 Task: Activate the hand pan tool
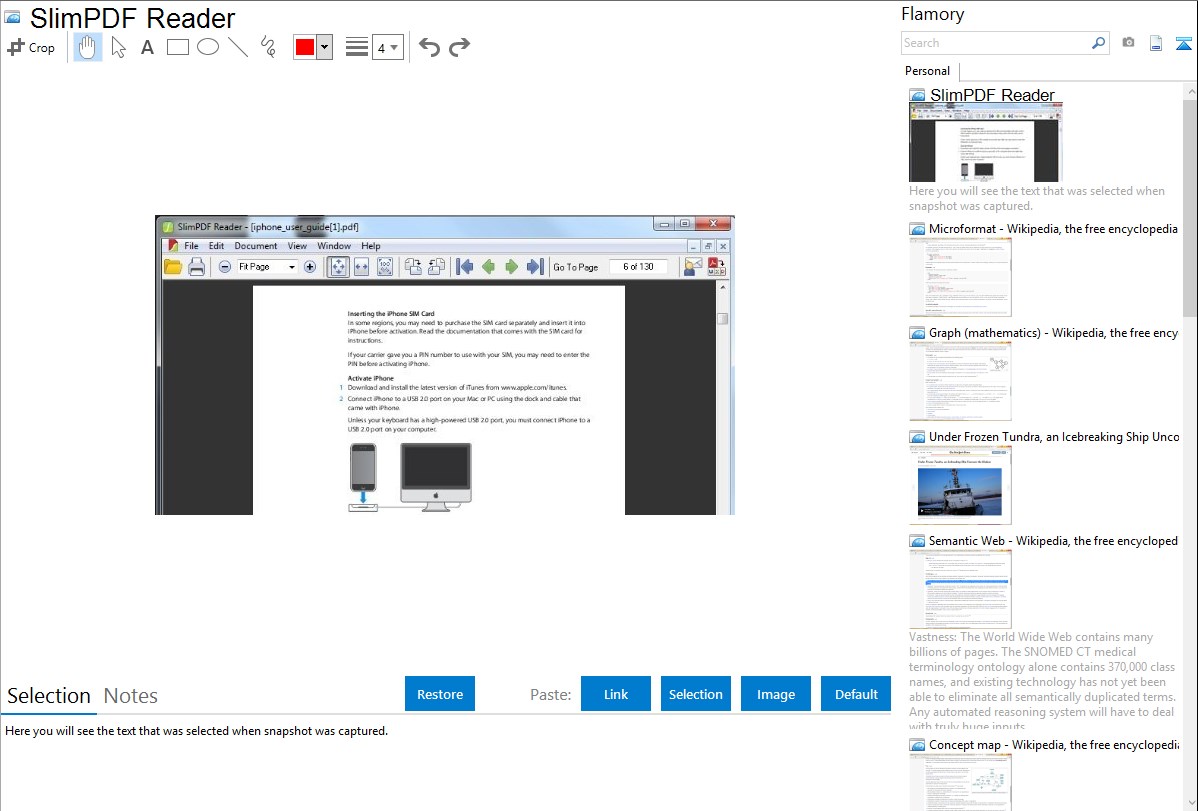88,47
